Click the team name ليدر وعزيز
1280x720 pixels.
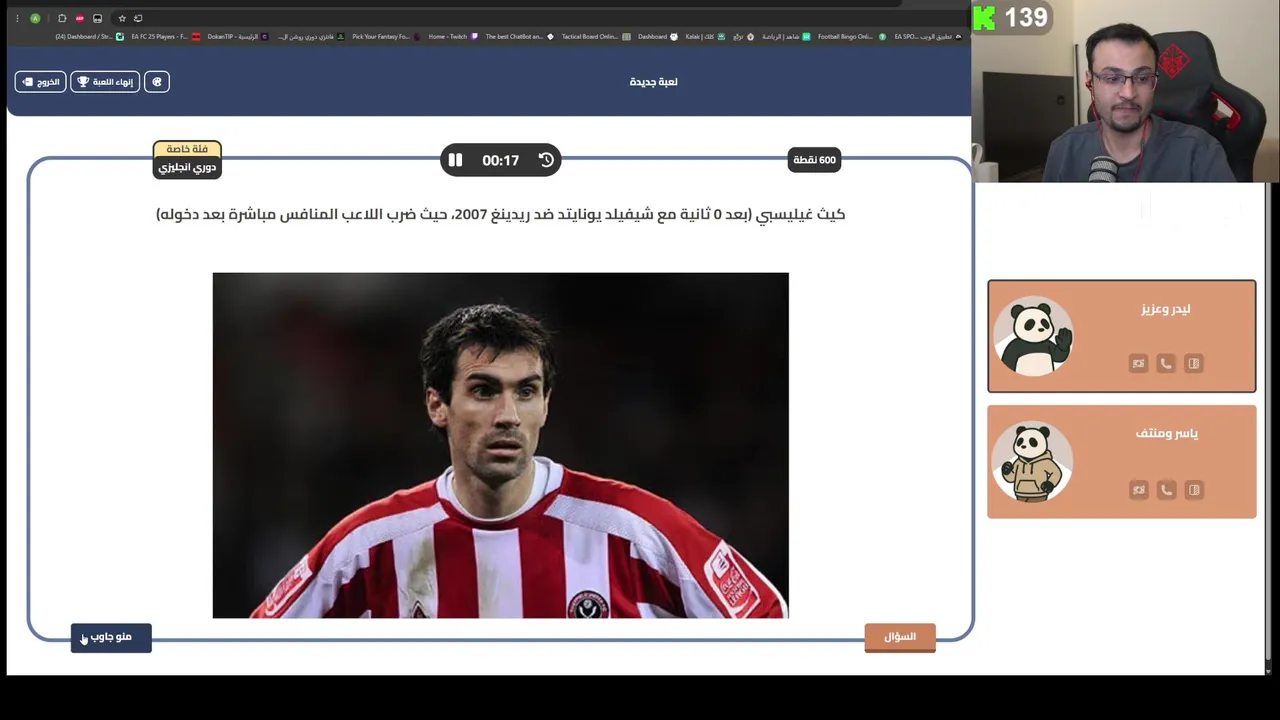pos(1166,309)
